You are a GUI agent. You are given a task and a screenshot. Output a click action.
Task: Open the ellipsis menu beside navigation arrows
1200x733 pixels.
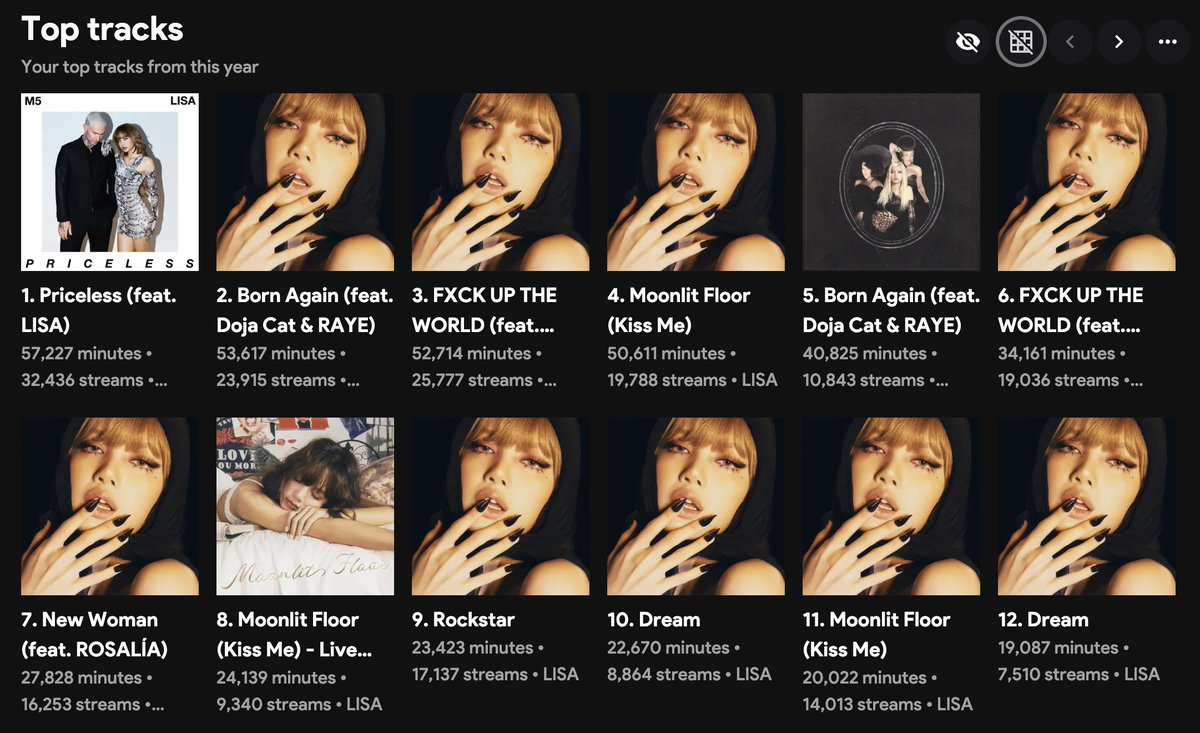[x=1166, y=41]
